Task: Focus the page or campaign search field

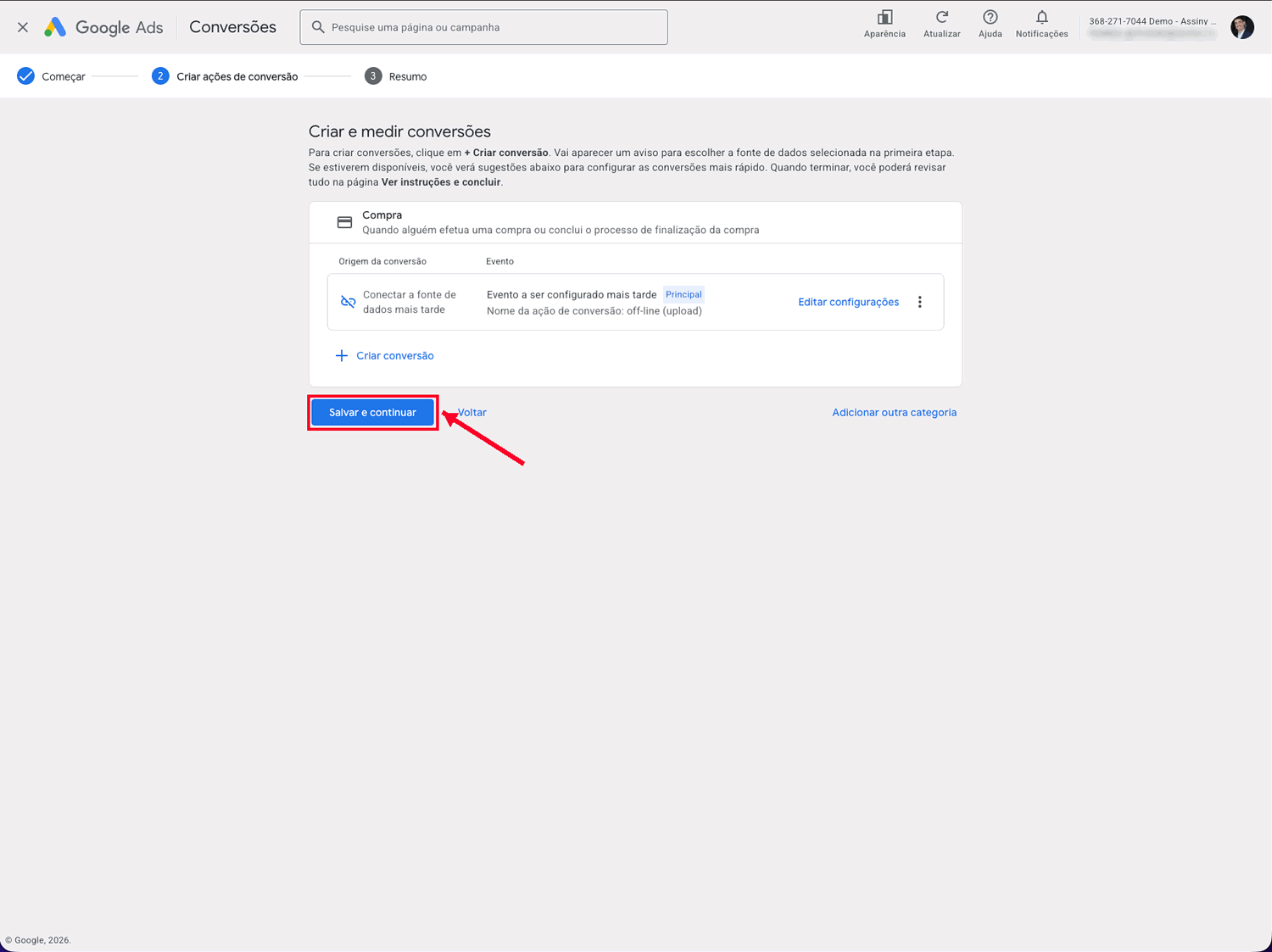Action: tap(483, 27)
